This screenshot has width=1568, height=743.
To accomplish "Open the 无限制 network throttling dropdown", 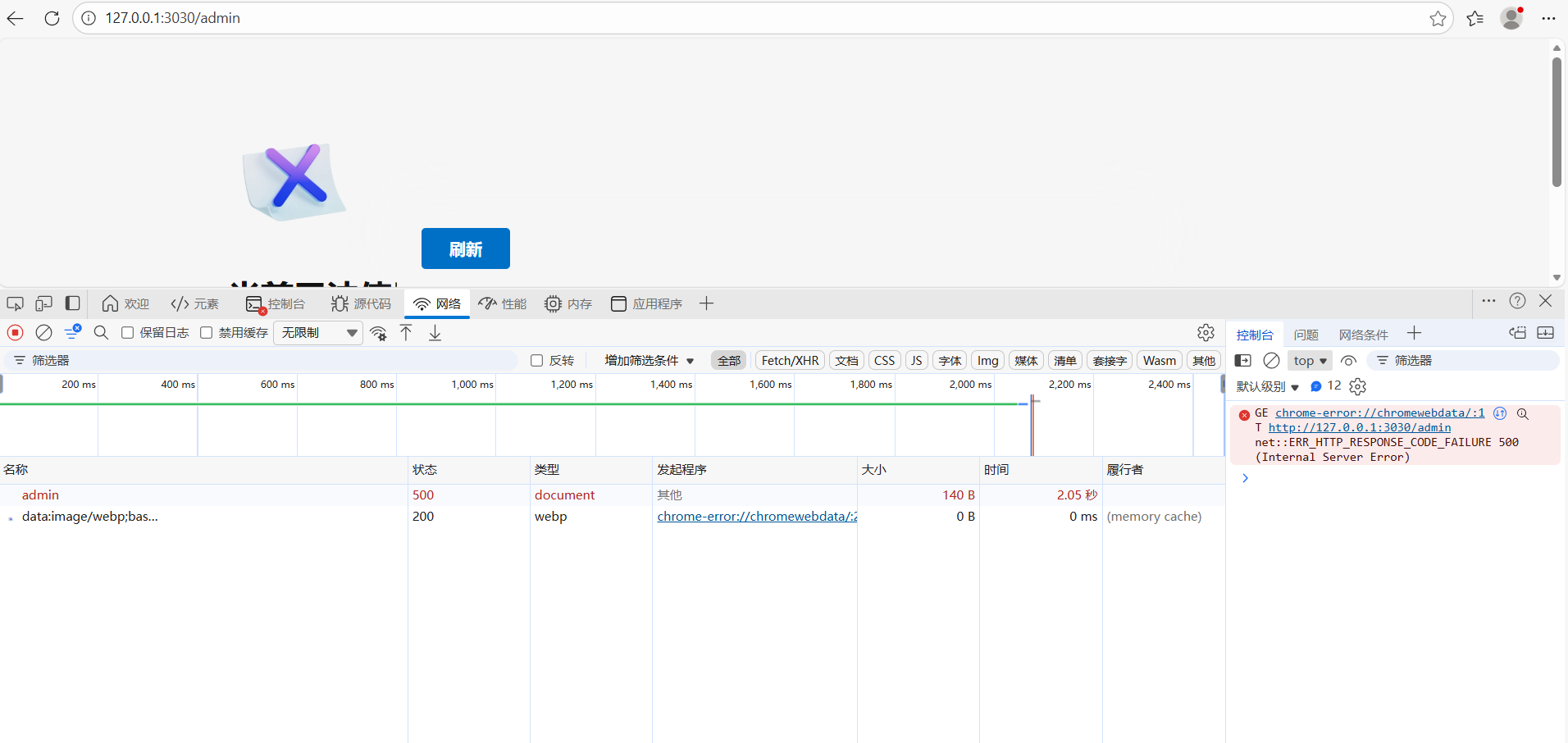I will [317, 332].
